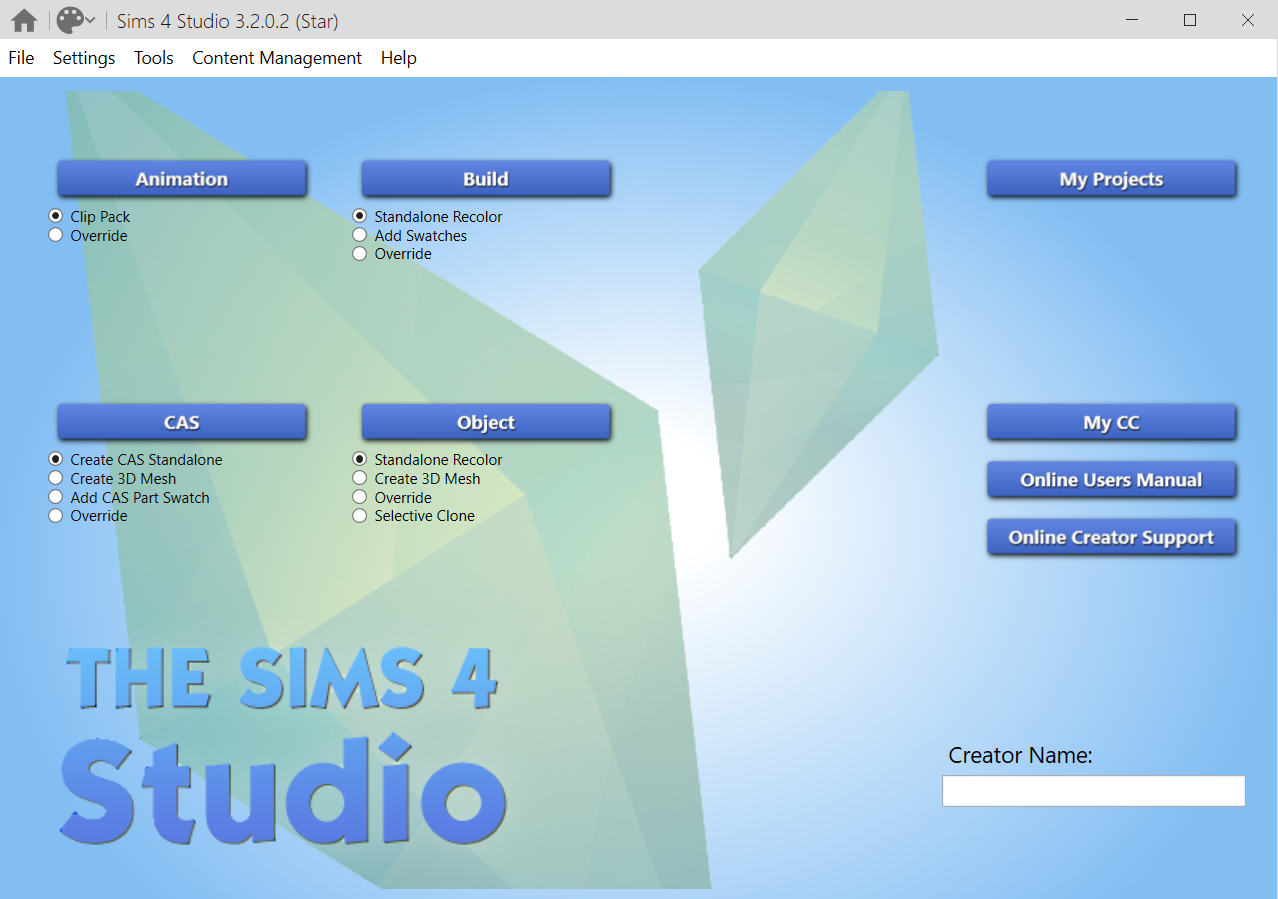Open the Help menu
Image resolution: width=1278 pixels, height=899 pixels.
398,58
